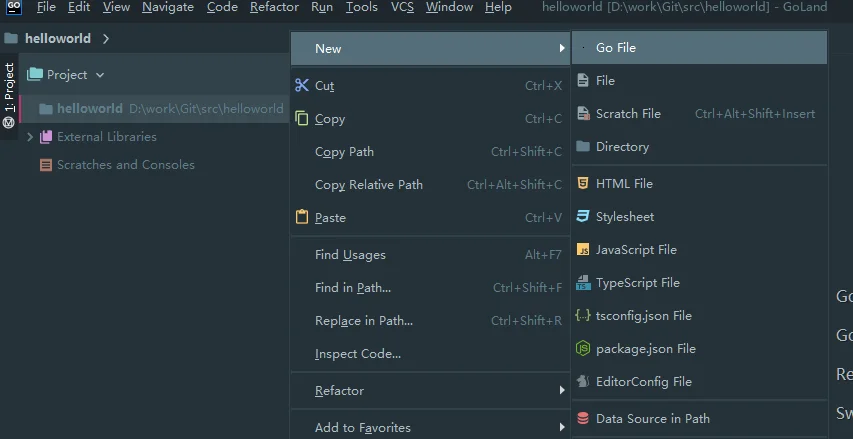The image size is (853, 439).
Task: Open the Run menu
Action: pyautogui.click(x=322, y=7)
